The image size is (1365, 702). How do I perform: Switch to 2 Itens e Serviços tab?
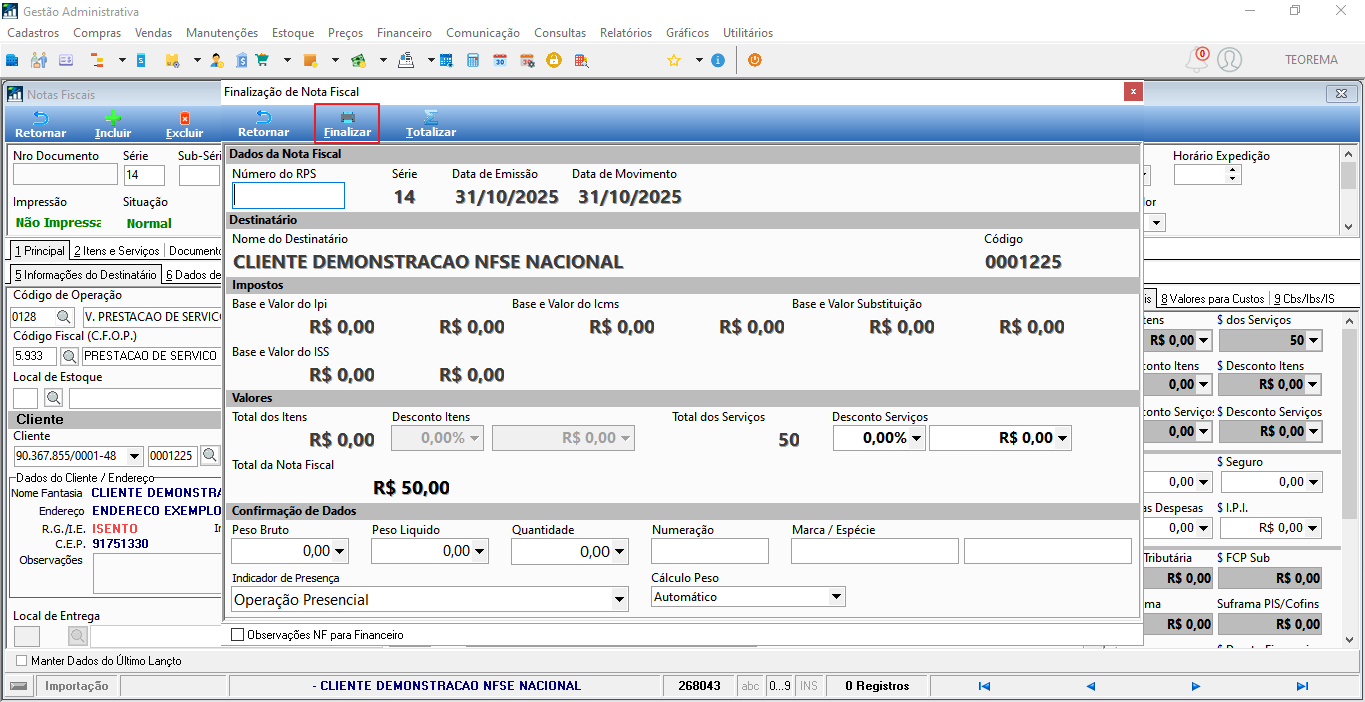117,251
